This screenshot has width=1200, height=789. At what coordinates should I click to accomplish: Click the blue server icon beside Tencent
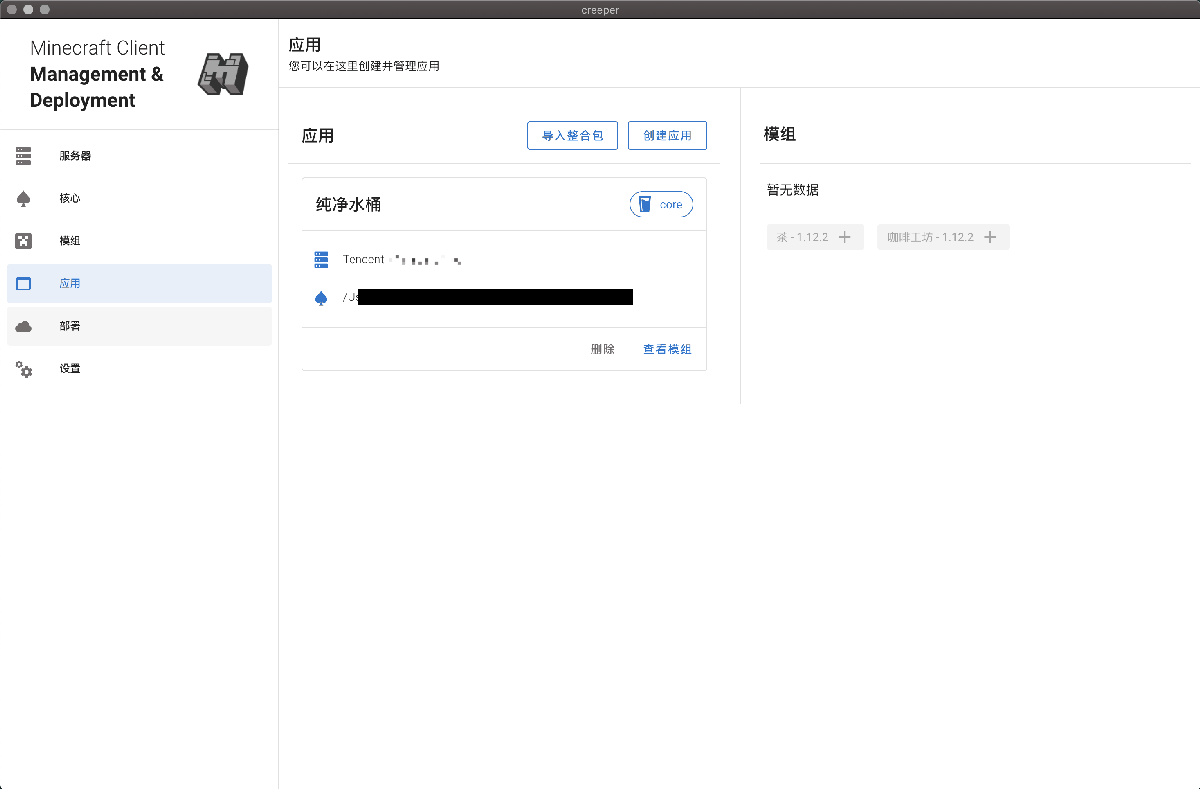[321, 260]
